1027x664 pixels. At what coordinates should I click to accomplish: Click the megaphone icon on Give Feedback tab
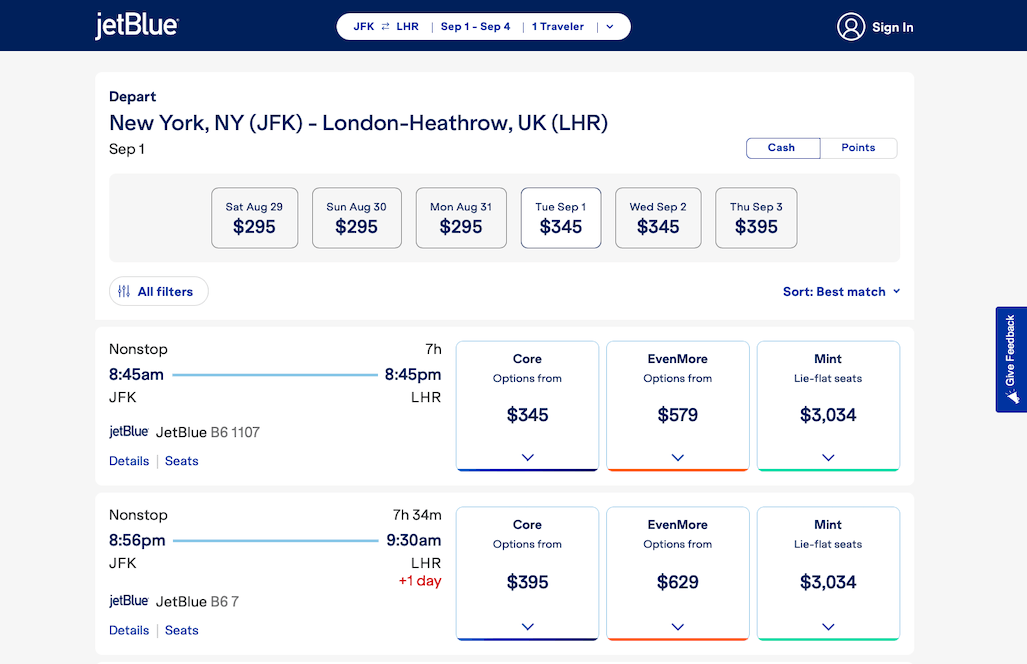tap(1011, 396)
